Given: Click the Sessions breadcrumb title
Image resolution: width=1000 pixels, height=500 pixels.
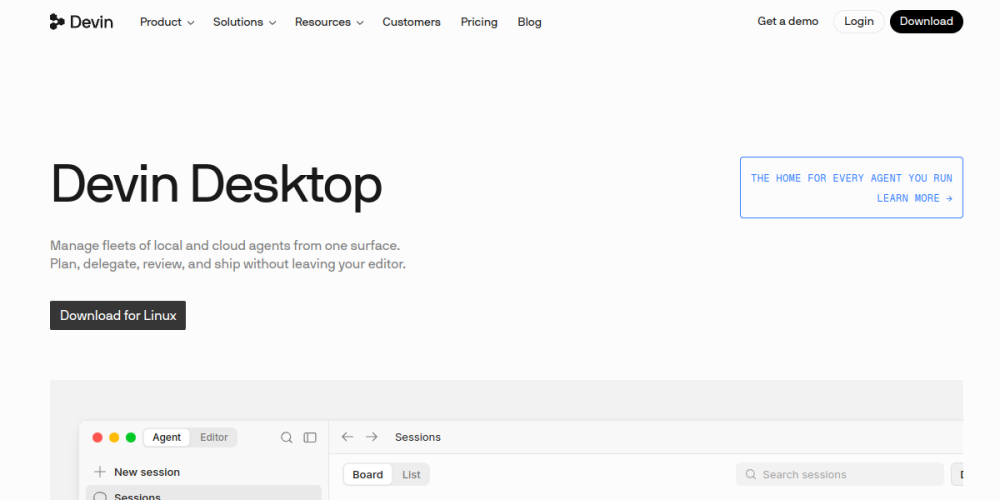Looking at the screenshot, I should (x=418, y=438).
